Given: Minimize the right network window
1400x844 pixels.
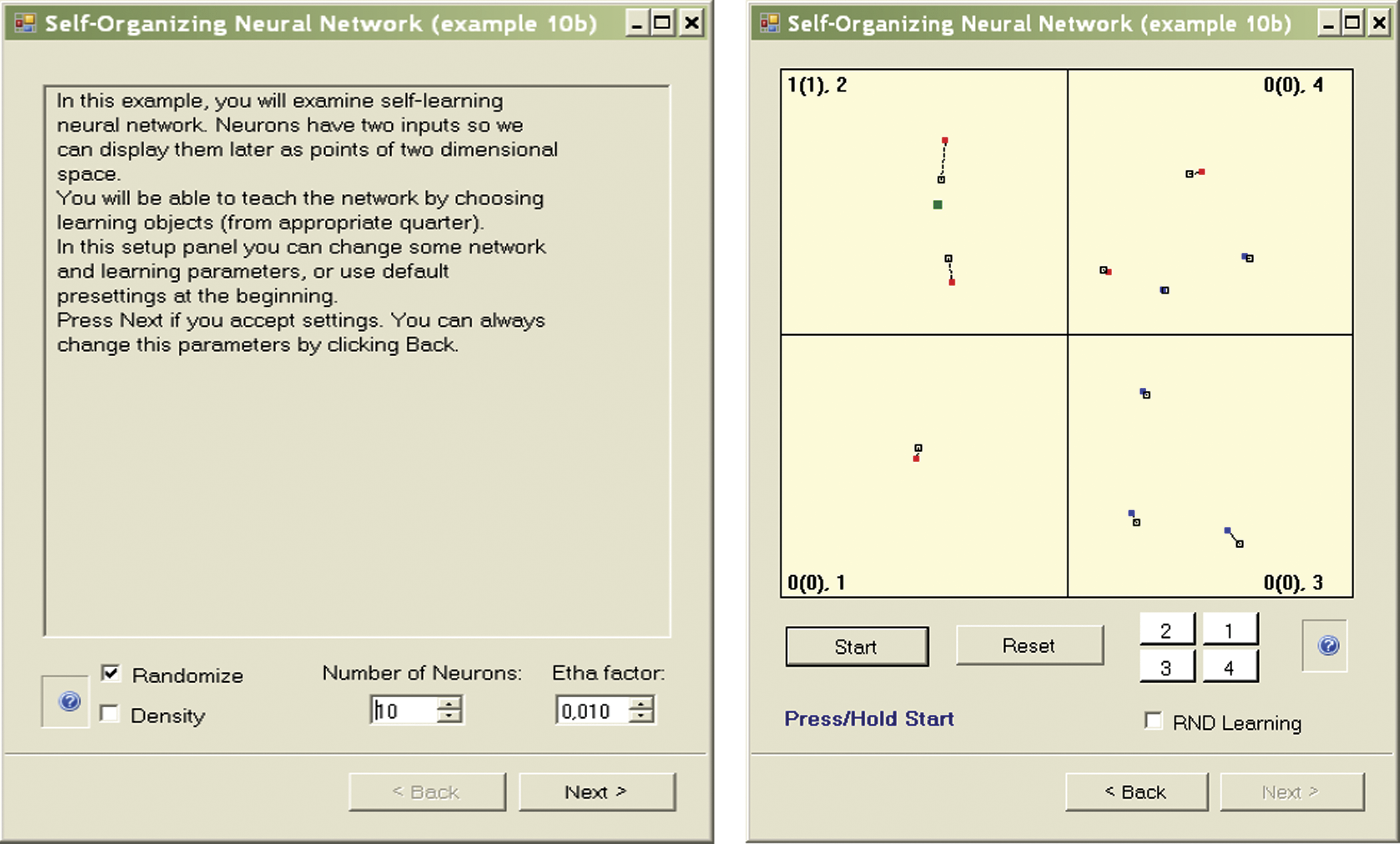Looking at the screenshot, I should 1326,25.
